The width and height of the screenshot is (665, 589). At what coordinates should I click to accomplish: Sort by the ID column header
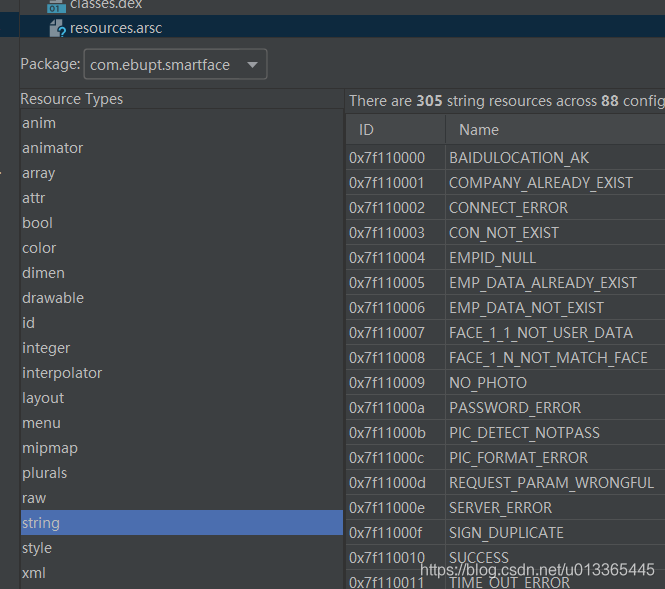(396, 130)
